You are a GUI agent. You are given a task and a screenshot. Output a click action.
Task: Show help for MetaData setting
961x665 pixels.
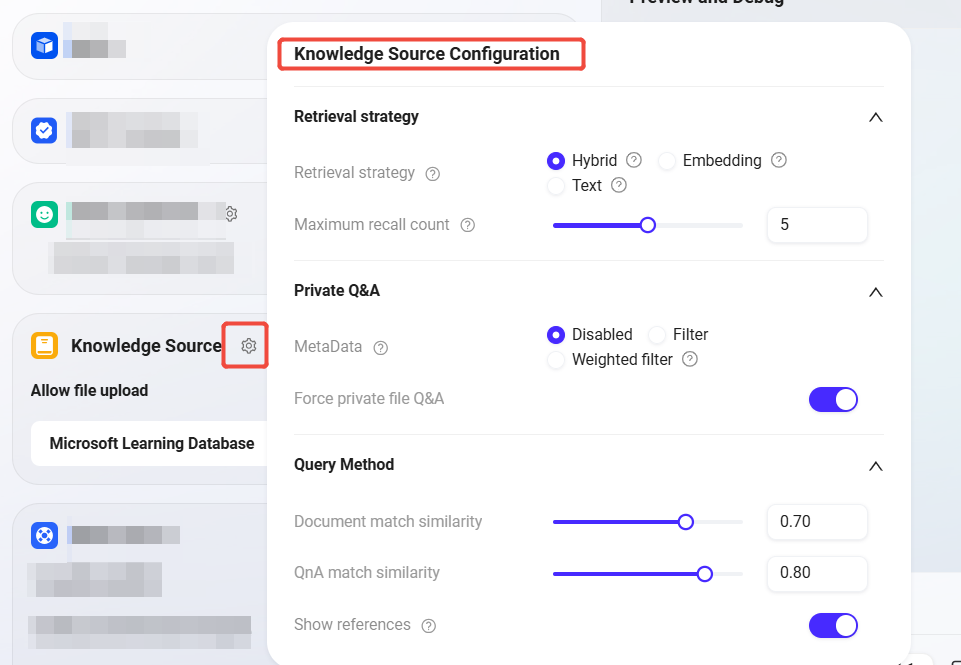coord(381,348)
